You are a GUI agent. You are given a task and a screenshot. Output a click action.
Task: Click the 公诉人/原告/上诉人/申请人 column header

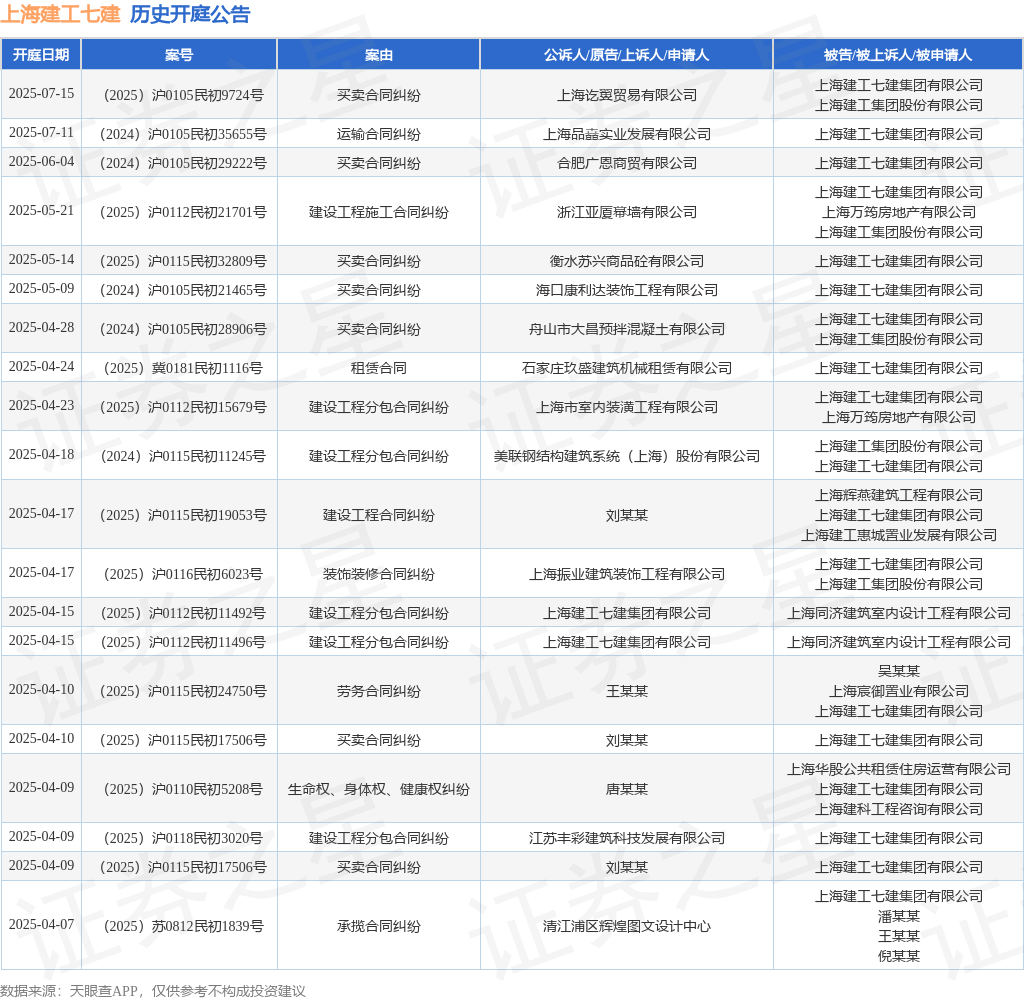pos(626,55)
